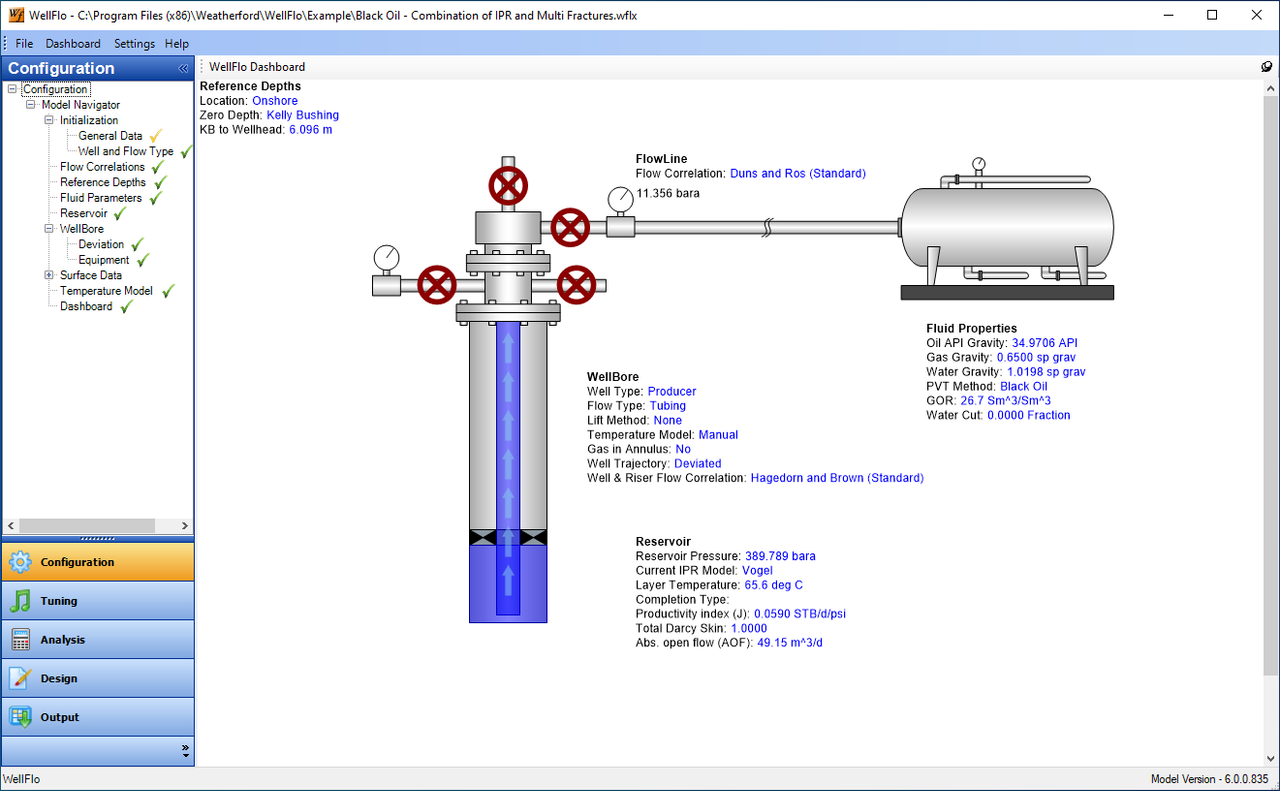Collapse the Configuration root tree node
Image resolution: width=1280 pixels, height=791 pixels.
[12, 89]
